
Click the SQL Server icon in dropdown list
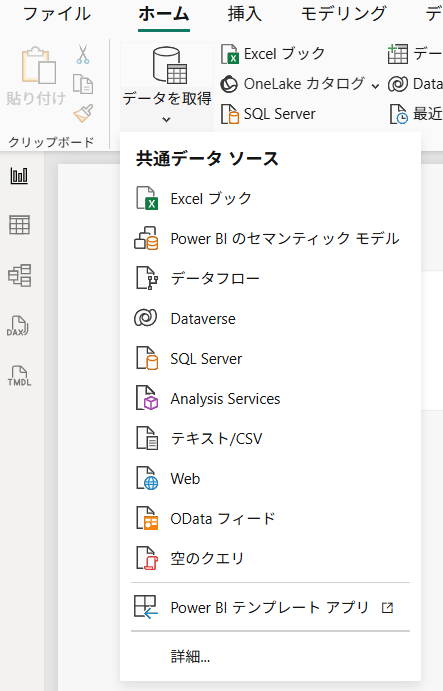point(146,358)
